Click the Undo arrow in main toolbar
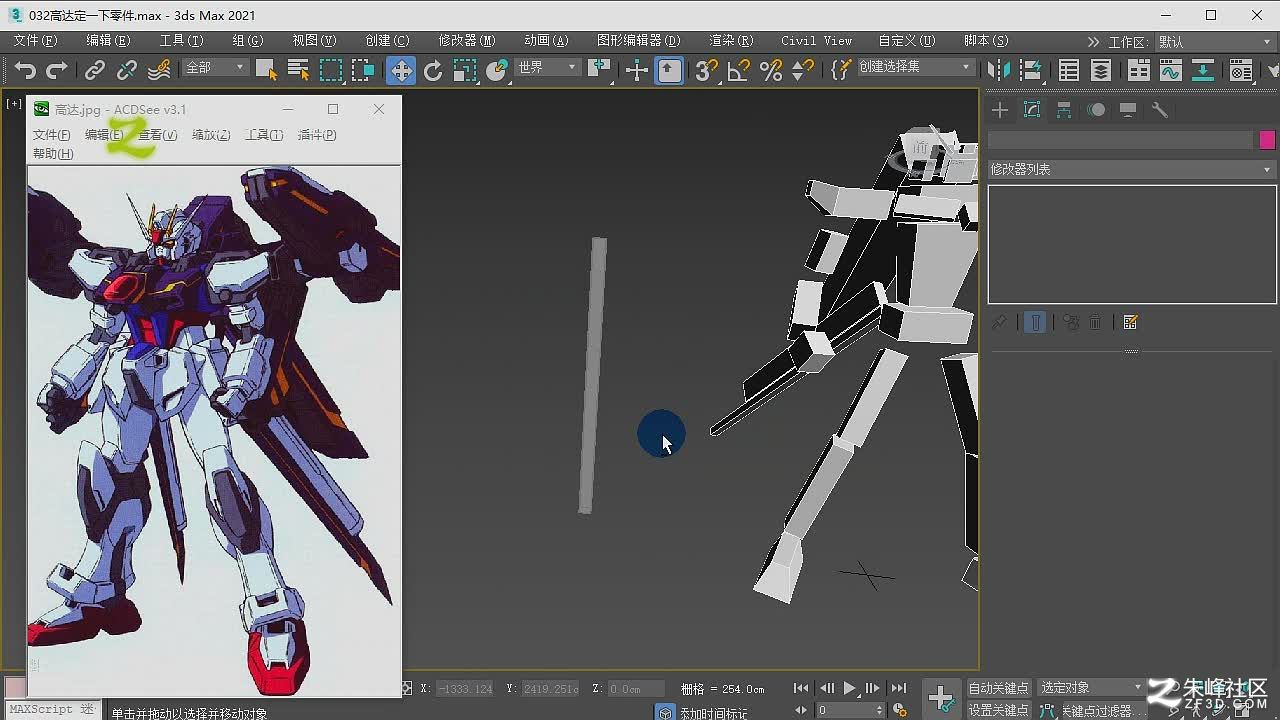The width and height of the screenshot is (1280, 720). (x=26, y=70)
